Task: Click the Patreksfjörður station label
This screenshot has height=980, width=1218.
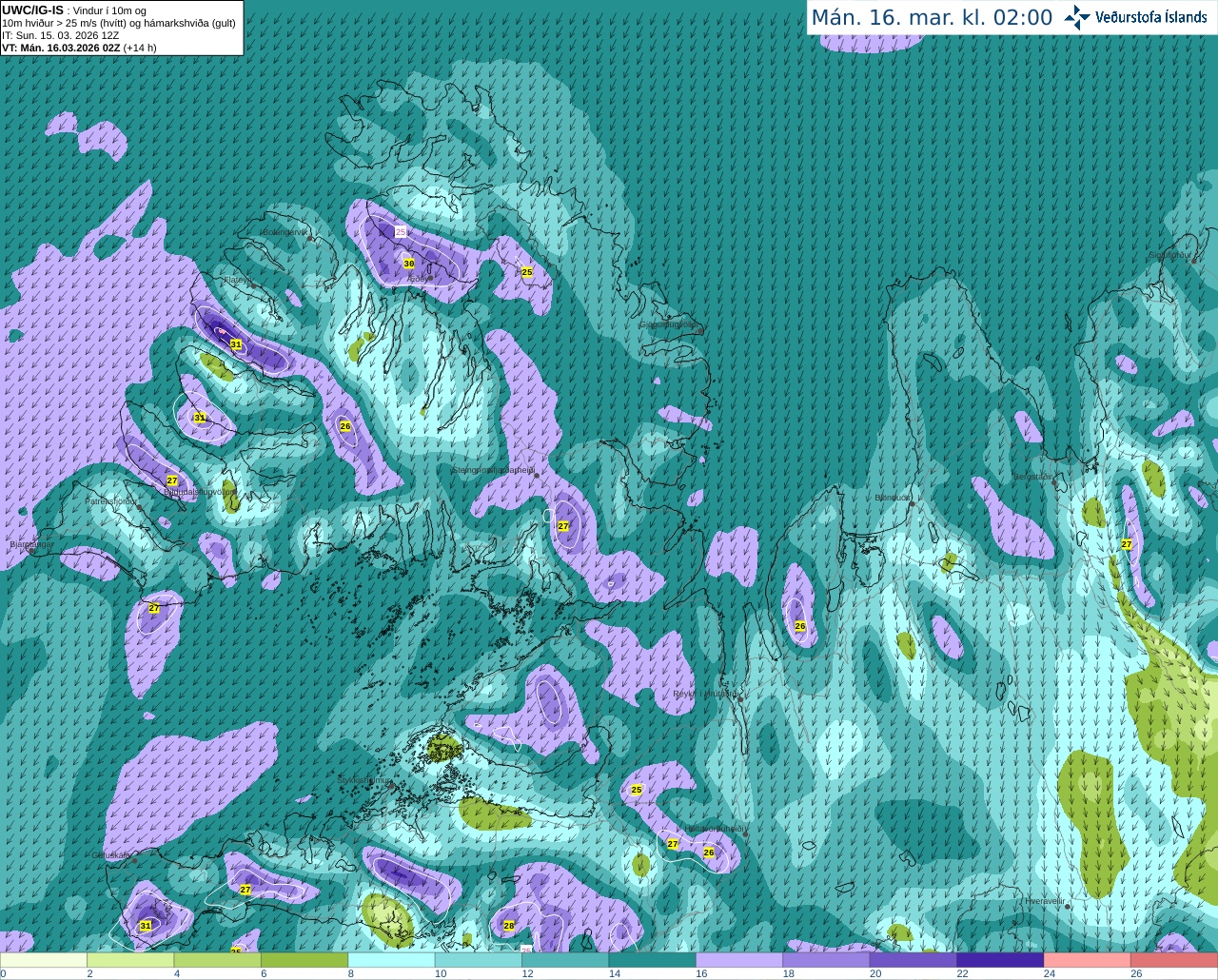Action: [x=111, y=500]
